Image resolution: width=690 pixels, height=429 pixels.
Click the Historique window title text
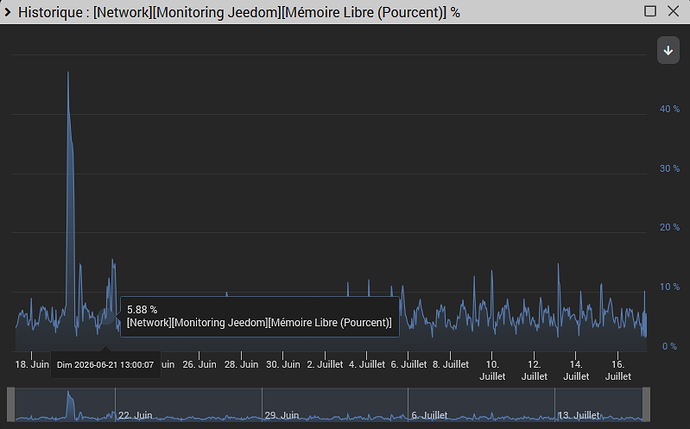(x=239, y=12)
